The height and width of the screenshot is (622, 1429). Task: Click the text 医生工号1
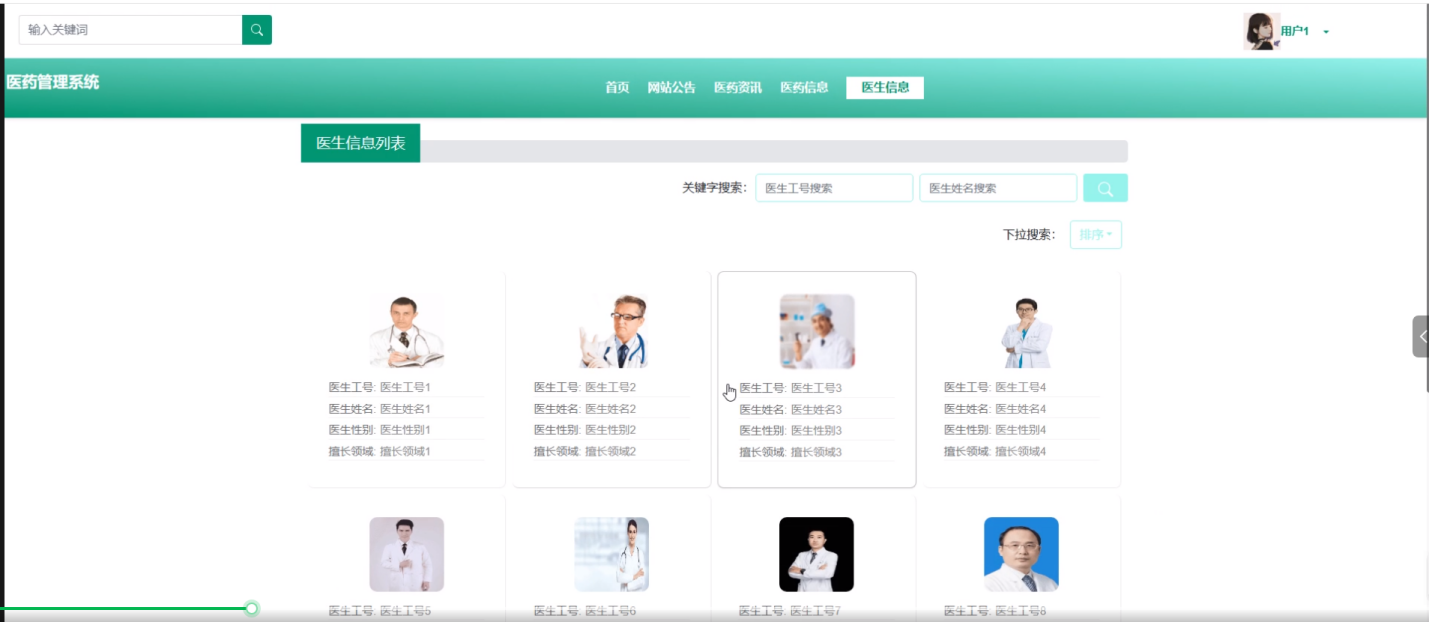pyautogui.click(x=405, y=387)
